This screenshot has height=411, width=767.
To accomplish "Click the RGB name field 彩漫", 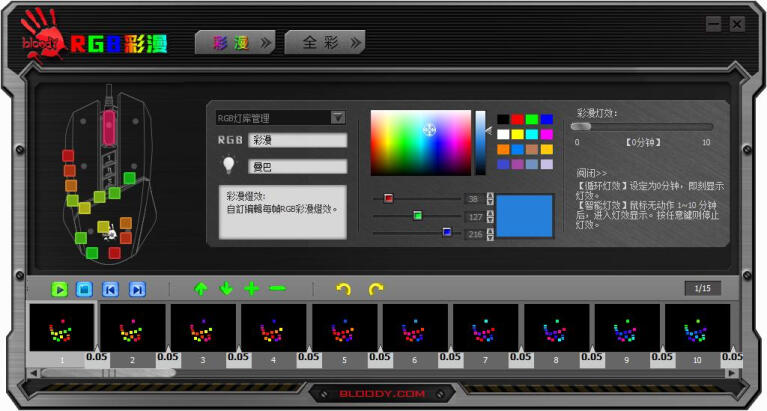I will [x=297, y=140].
